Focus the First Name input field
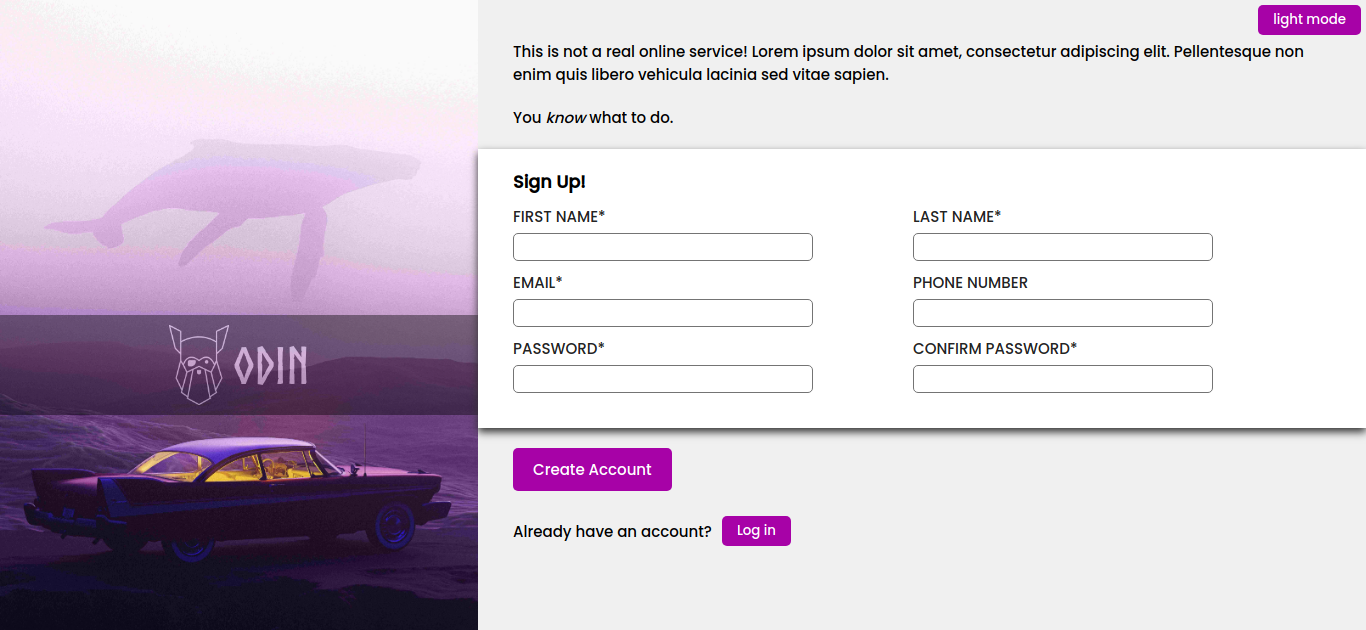 coord(662,247)
